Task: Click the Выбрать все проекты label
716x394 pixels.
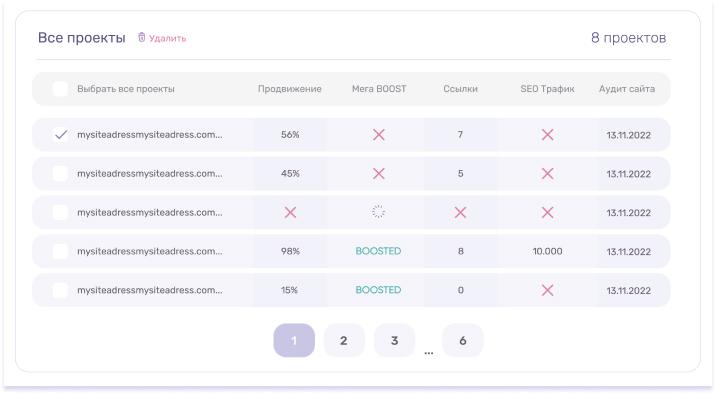Action: tap(126, 89)
